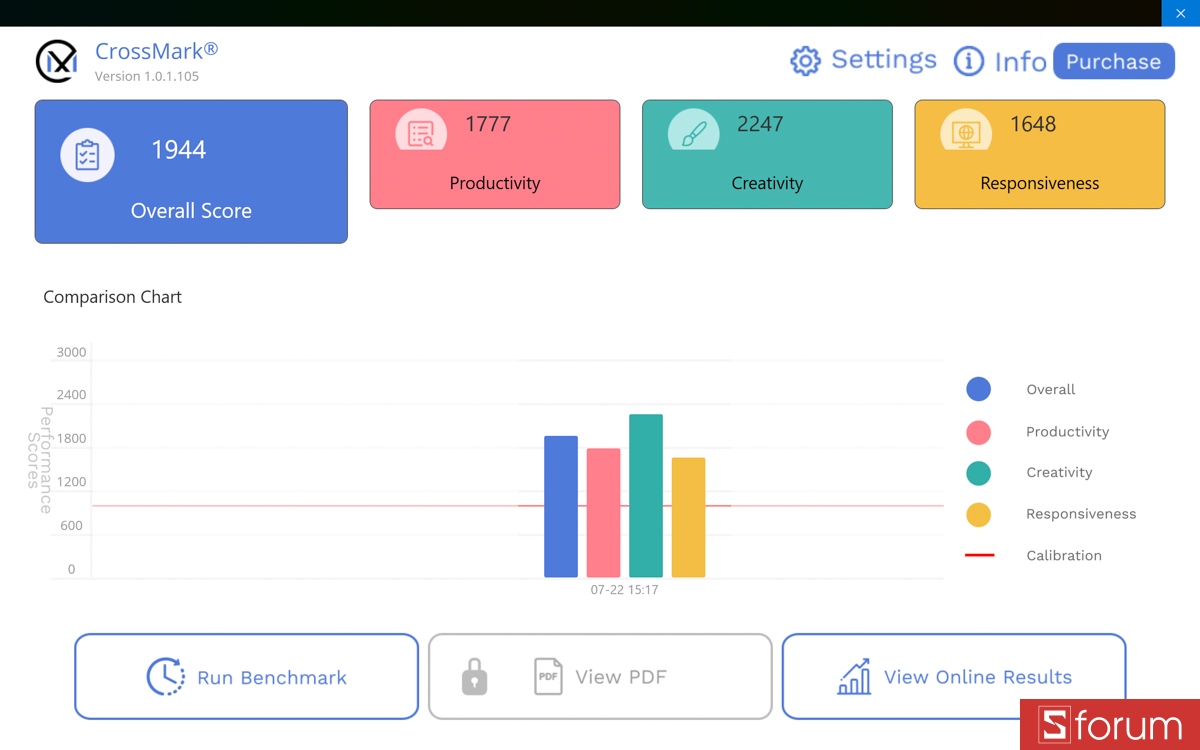1200x750 pixels.
Task: Click the Version 1.0.1.105 text
Action: (147, 76)
